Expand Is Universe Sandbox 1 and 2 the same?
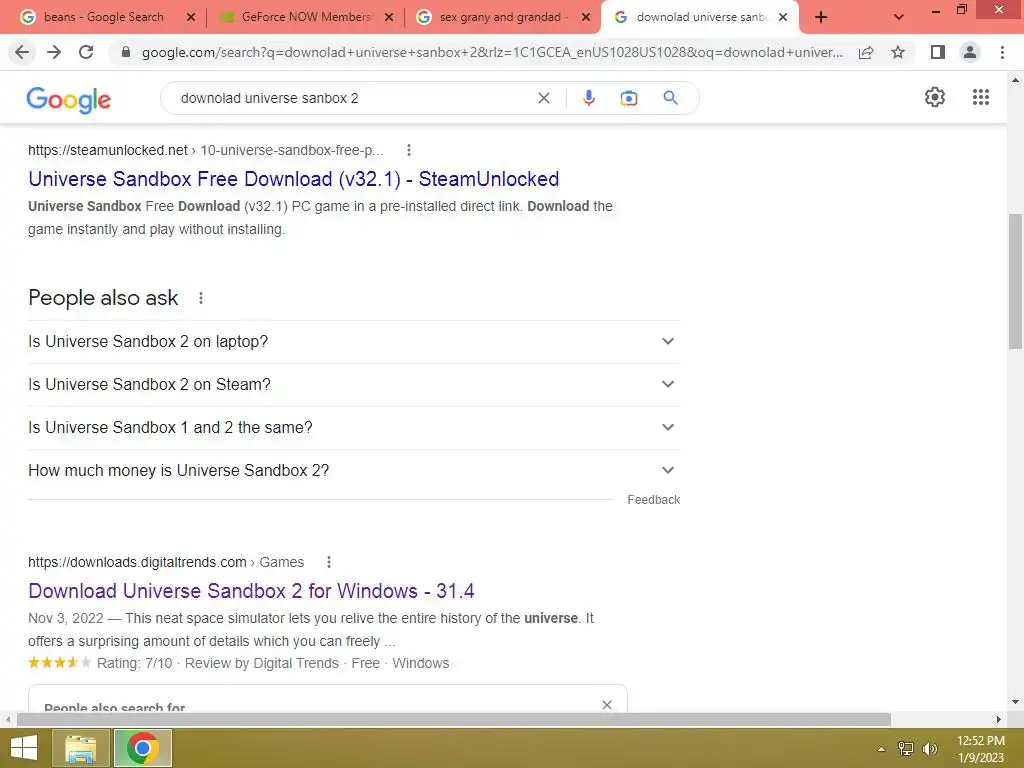 click(x=354, y=428)
